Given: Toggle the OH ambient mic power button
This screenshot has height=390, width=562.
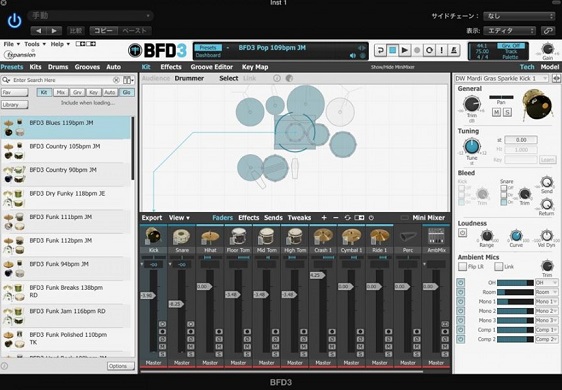Looking at the screenshot, I should click(461, 282).
